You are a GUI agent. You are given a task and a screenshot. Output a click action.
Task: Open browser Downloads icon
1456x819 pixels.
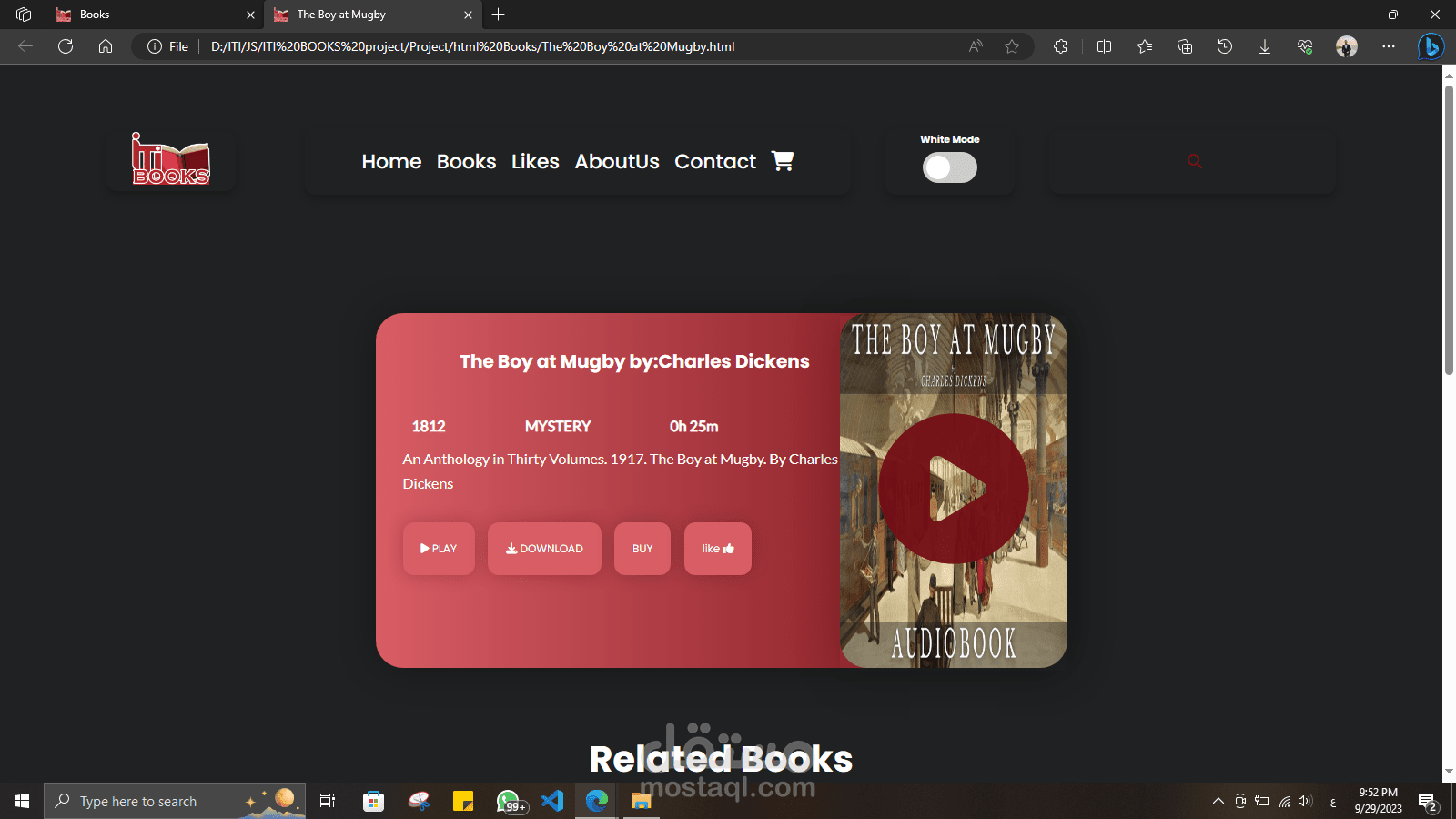pyautogui.click(x=1265, y=46)
